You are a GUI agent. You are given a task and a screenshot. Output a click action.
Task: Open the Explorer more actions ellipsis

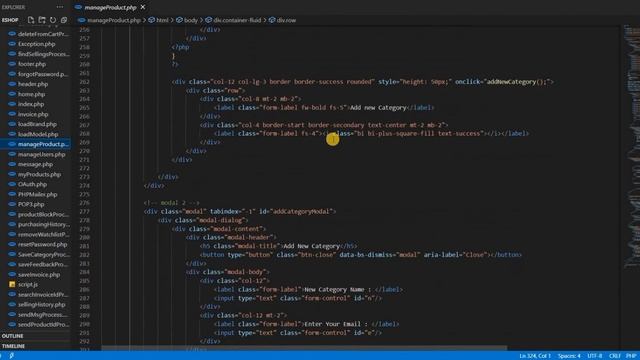(60, 7)
